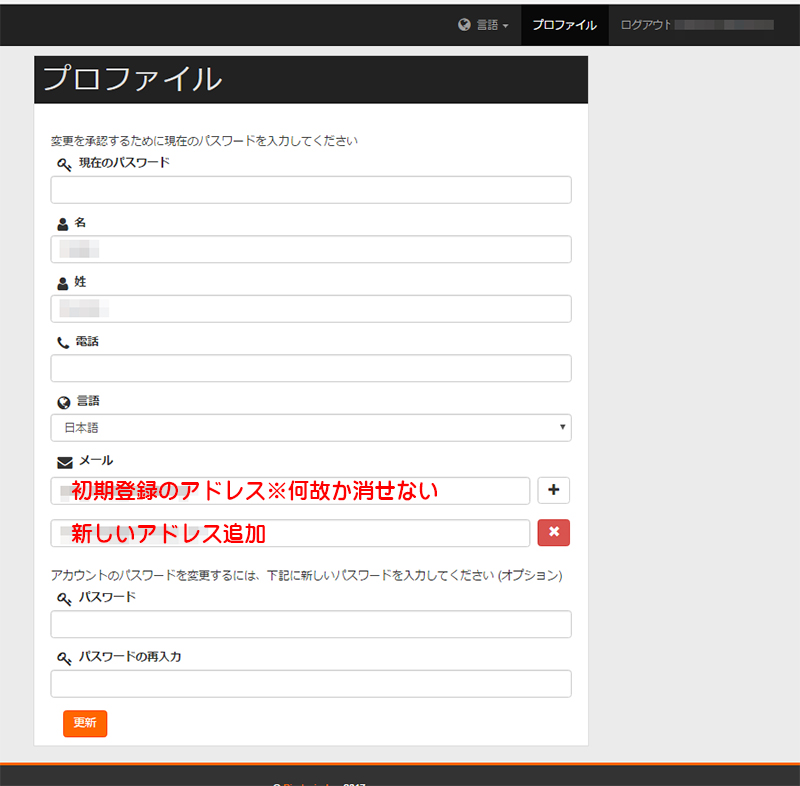Click the plus icon to add email
The image size is (800, 786).
(553, 490)
